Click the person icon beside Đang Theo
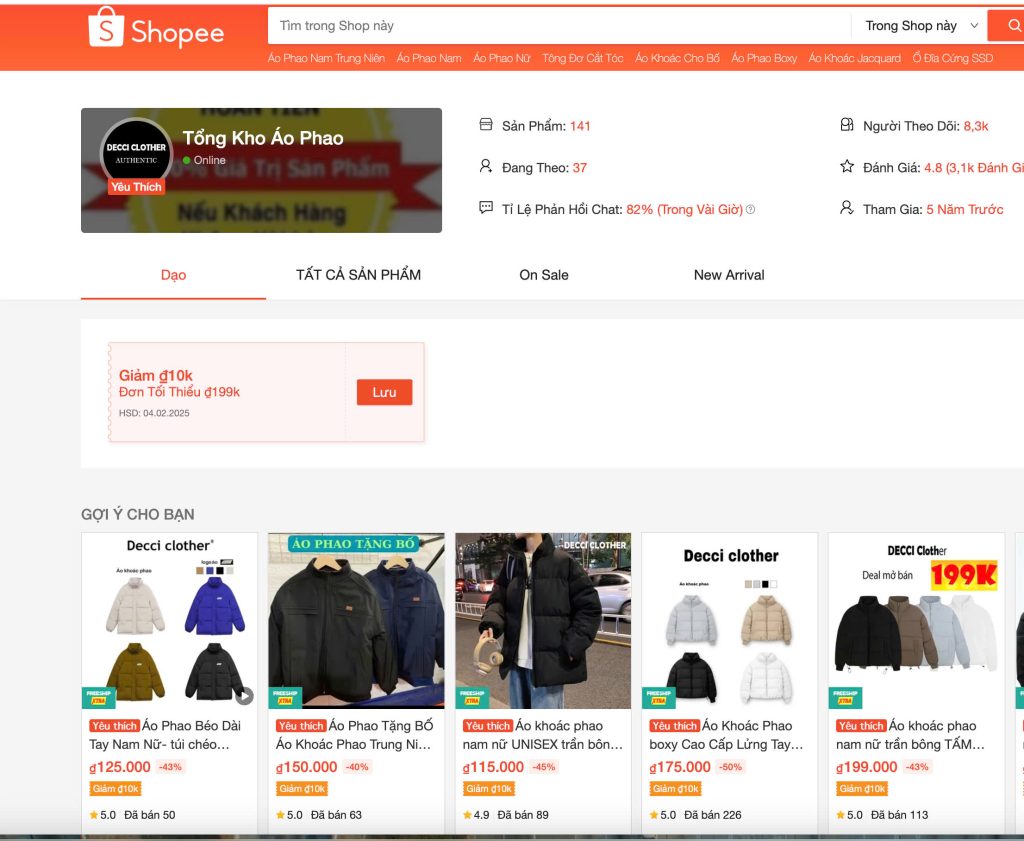 click(x=486, y=167)
